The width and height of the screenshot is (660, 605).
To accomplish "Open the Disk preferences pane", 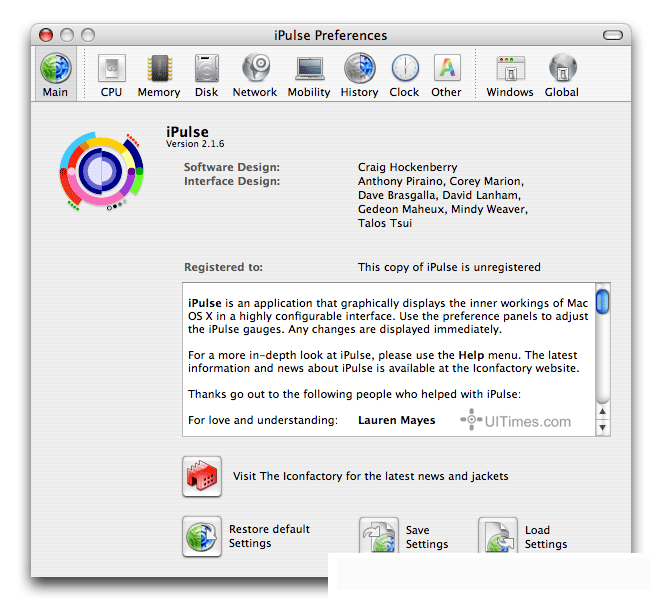I will tap(206, 75).
